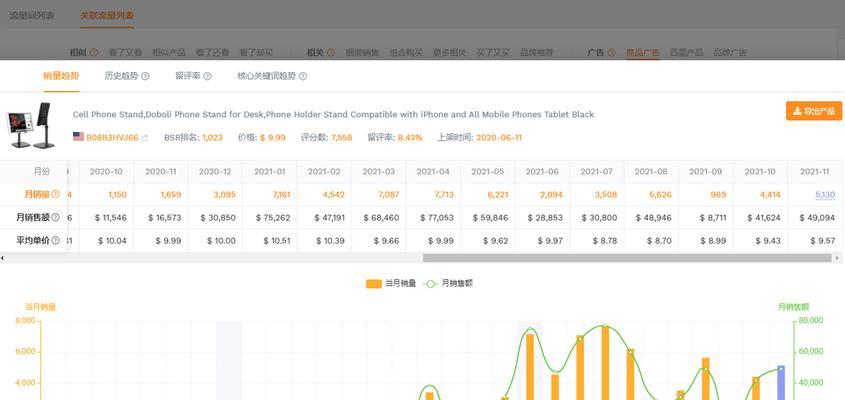Toggle the 月销售额 legend series
845x400 pixels.
tap(448, 284)
